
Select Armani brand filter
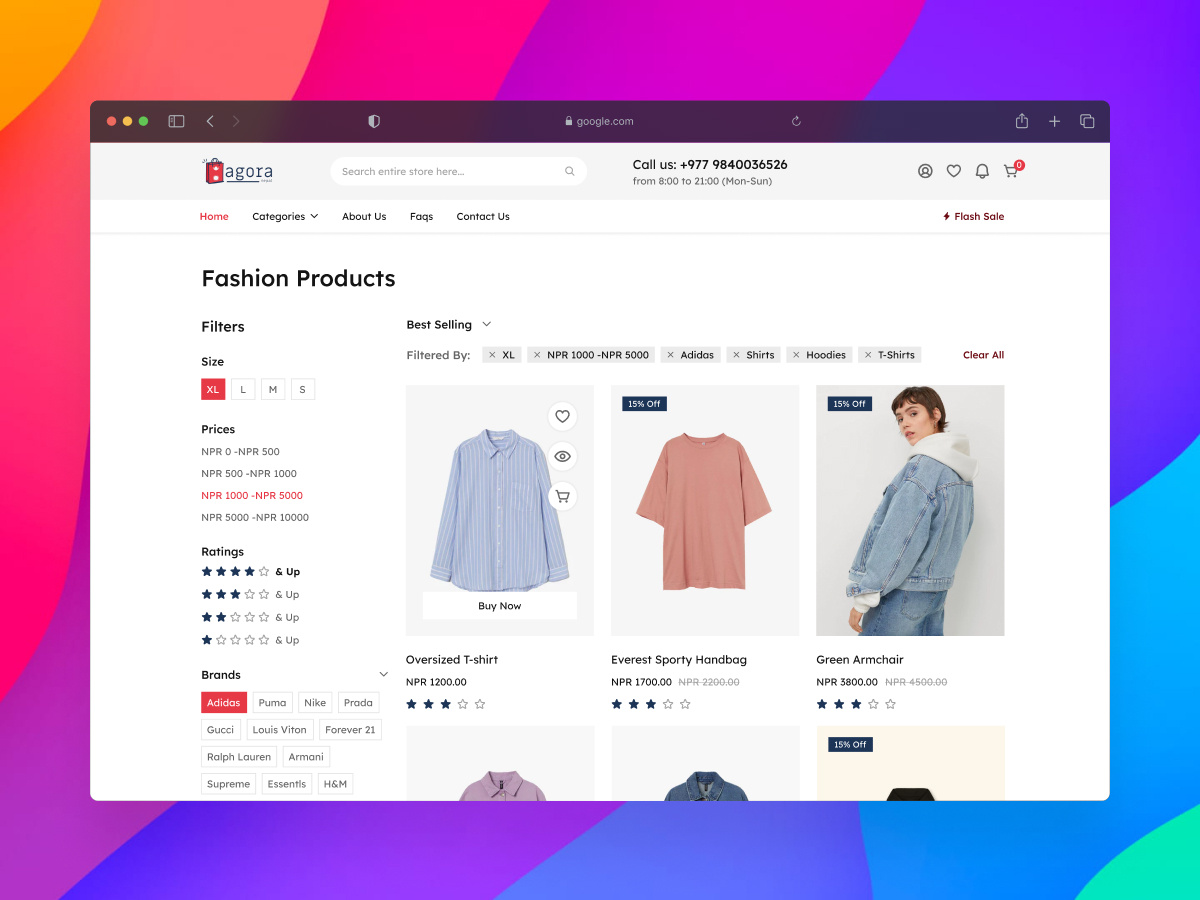[306, 757]
